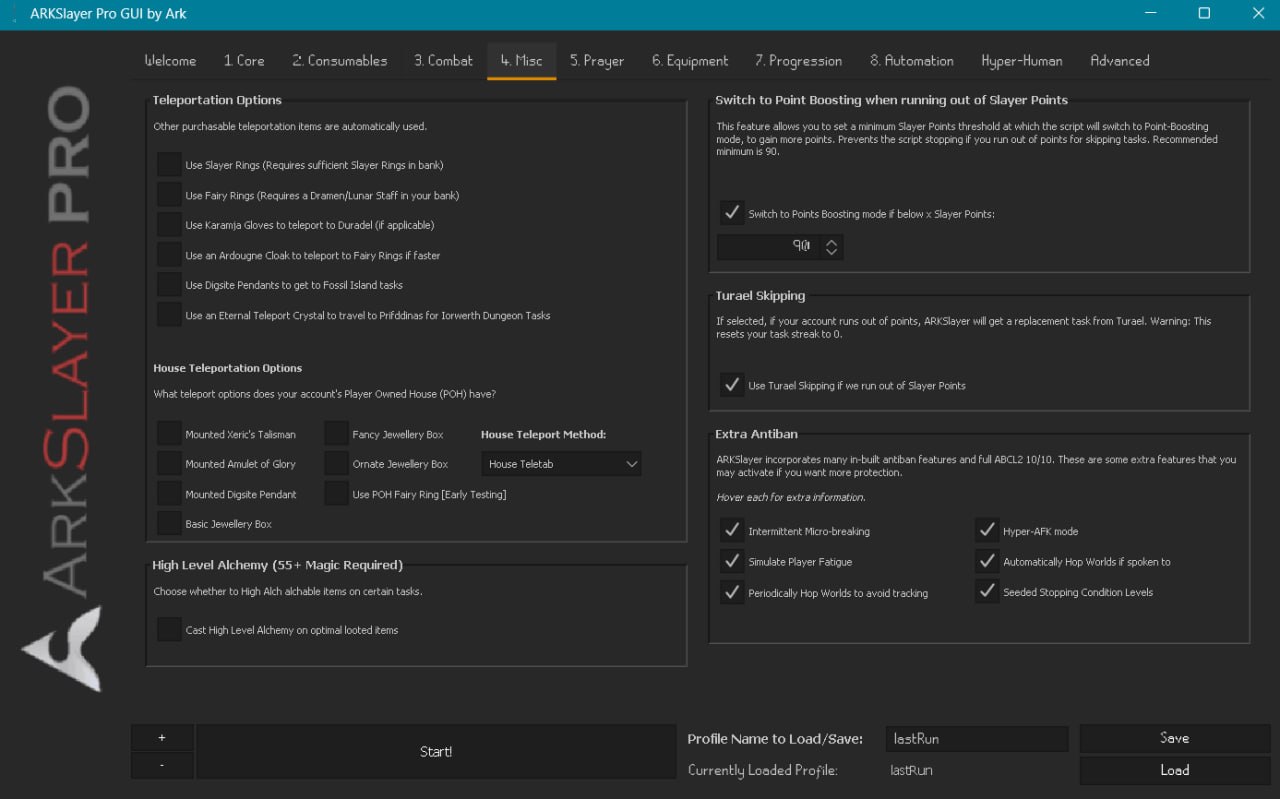Check the Ardougne Cloak teleport option
This screenshot has height=799, width=1280.
(x=169, y=255)
